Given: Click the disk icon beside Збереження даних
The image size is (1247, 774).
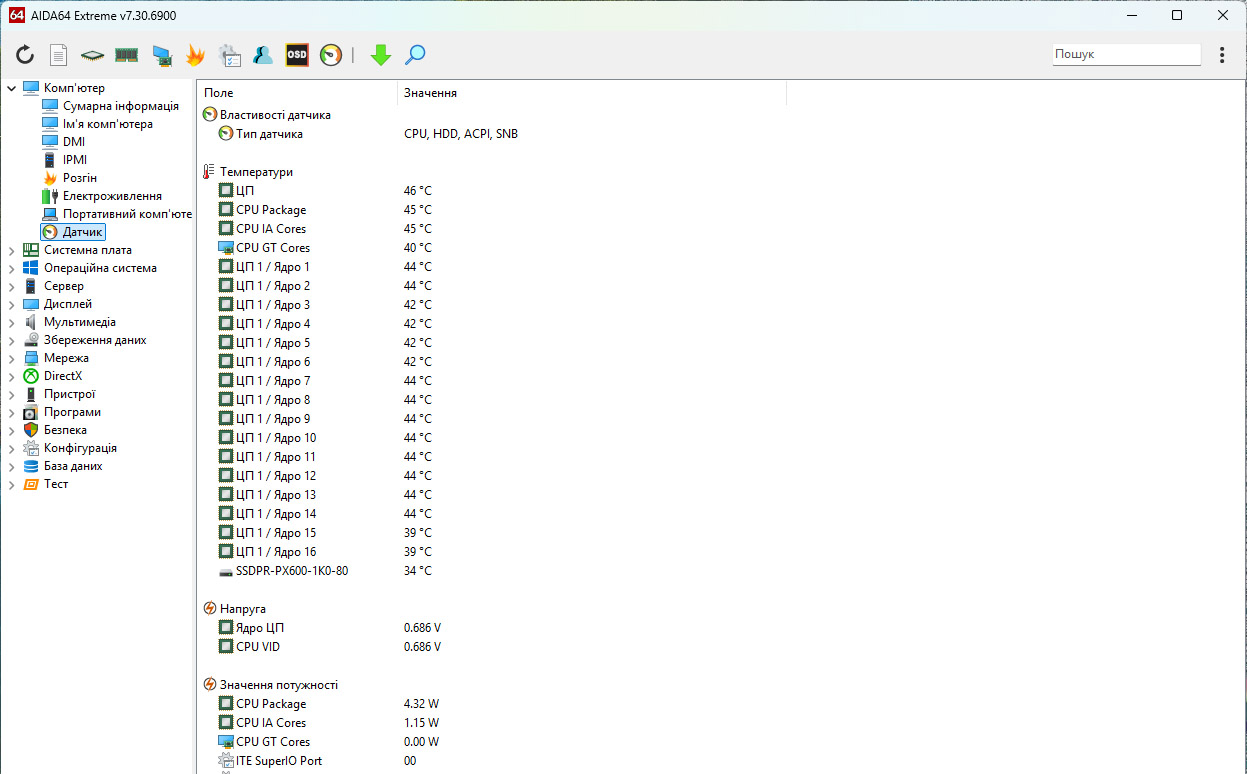Looking at the screenshot, I should 30,340.
